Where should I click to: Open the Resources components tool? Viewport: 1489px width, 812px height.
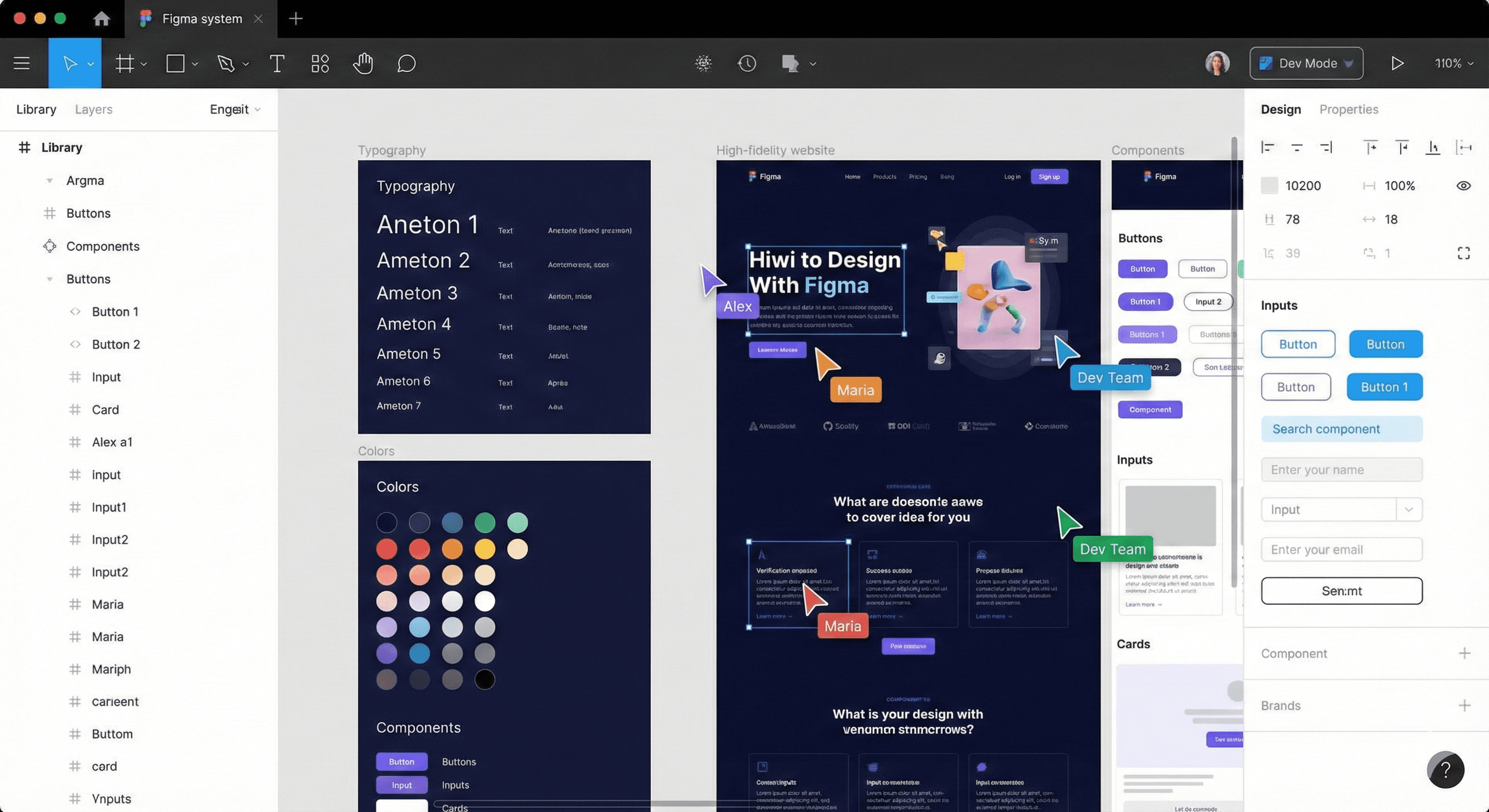(x=320, y=63)
